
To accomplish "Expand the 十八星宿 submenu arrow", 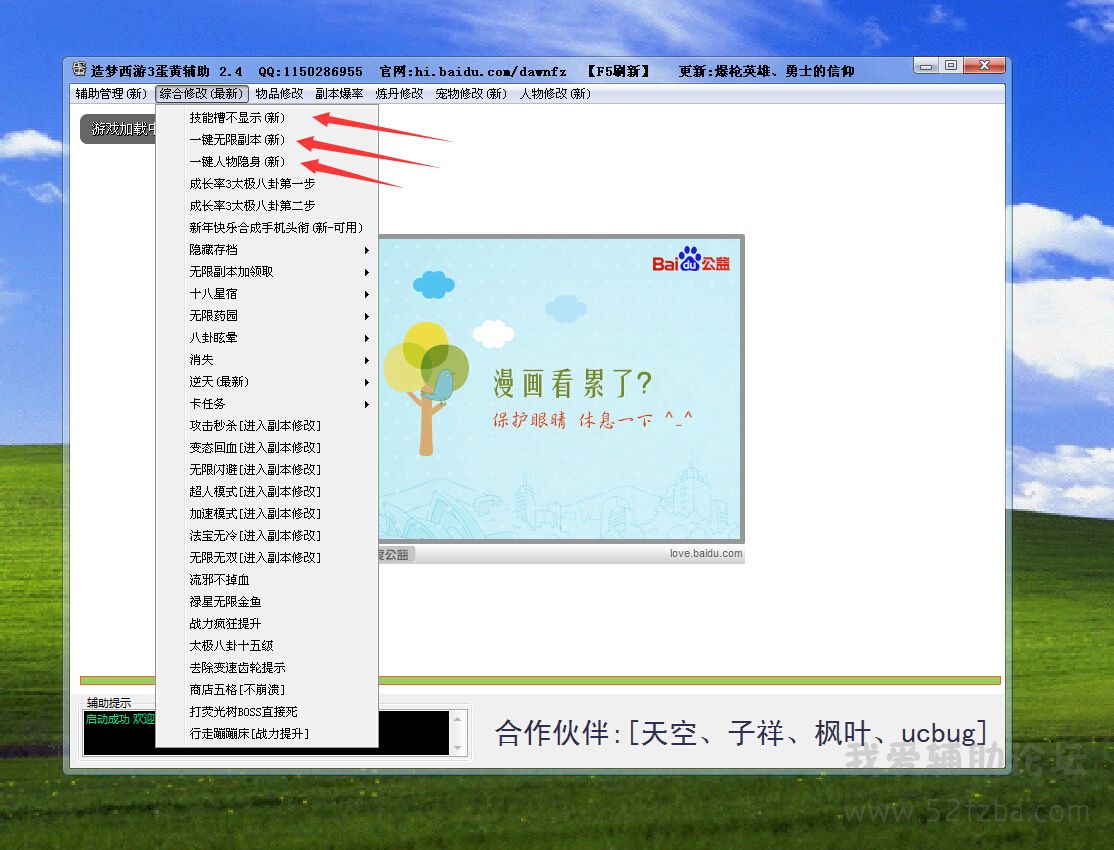I will (x=367, y=294).
